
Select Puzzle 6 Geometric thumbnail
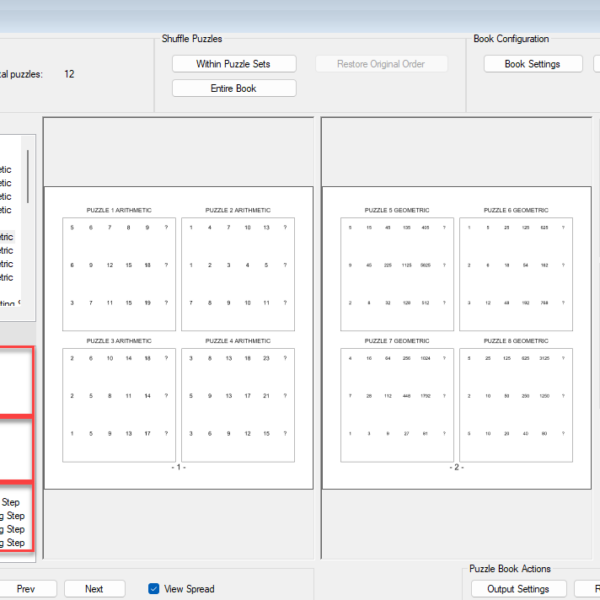[516, 274]
